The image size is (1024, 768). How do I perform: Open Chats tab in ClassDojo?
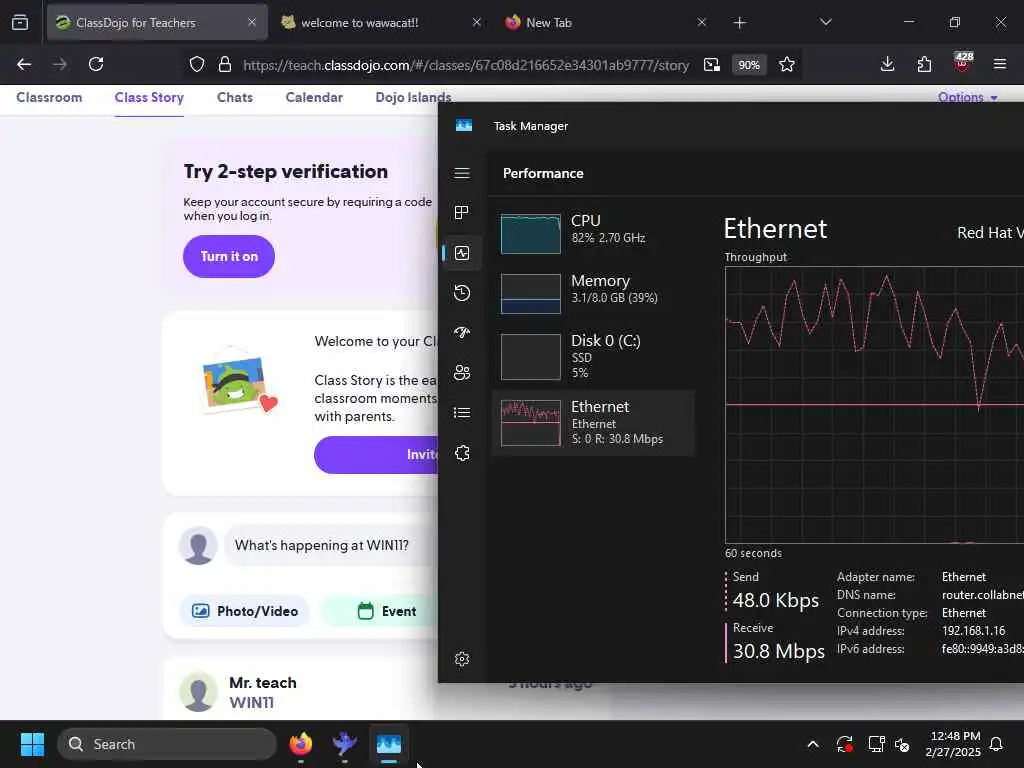coord(234,97)
